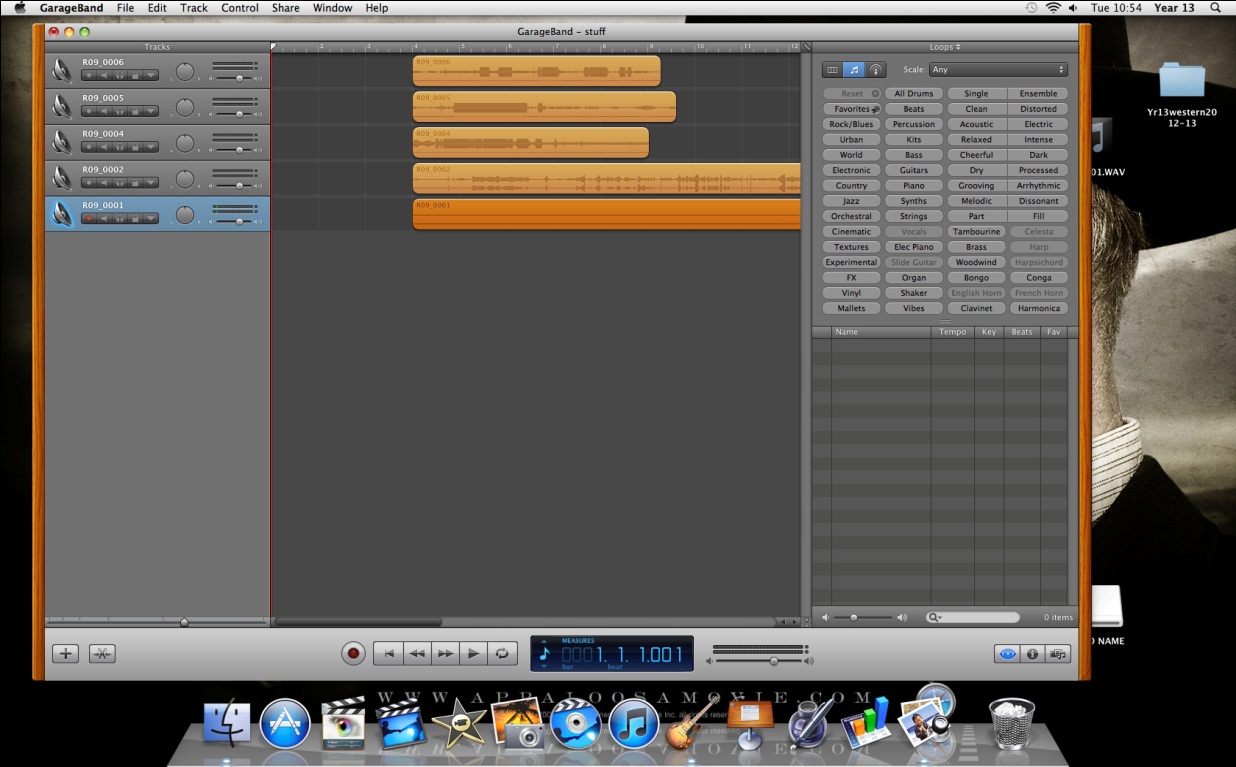Open the Control menu
This screenshot has width=1236, height=767.
(x=240, y=8)
